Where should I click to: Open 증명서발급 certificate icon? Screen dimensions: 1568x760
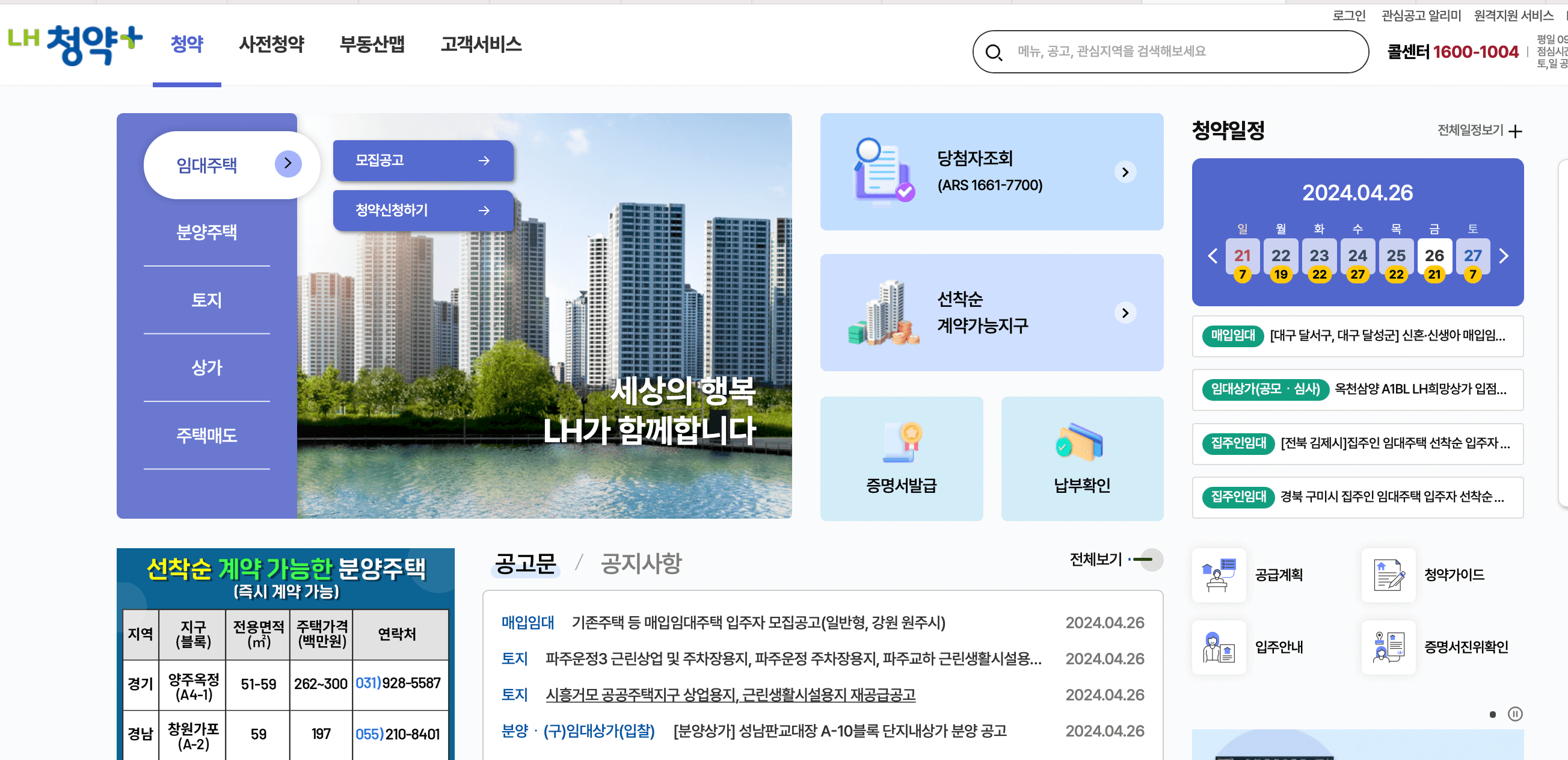point(902,443)
